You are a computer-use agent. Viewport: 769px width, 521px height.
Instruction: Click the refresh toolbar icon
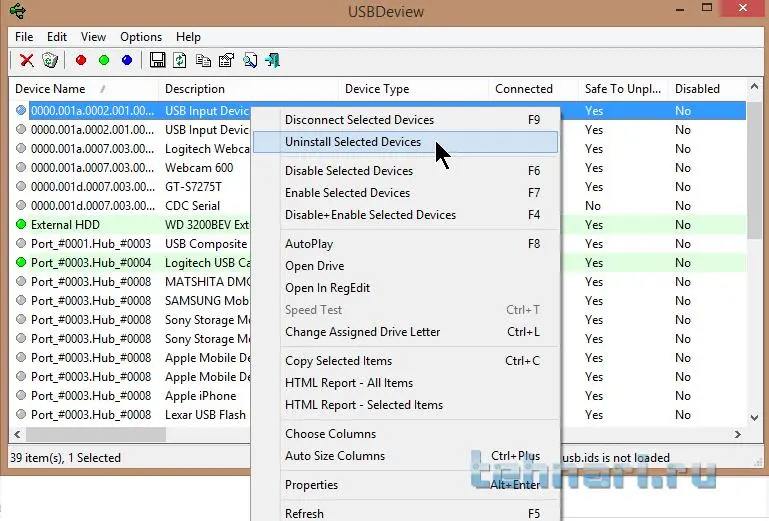(x=180, y=60)
